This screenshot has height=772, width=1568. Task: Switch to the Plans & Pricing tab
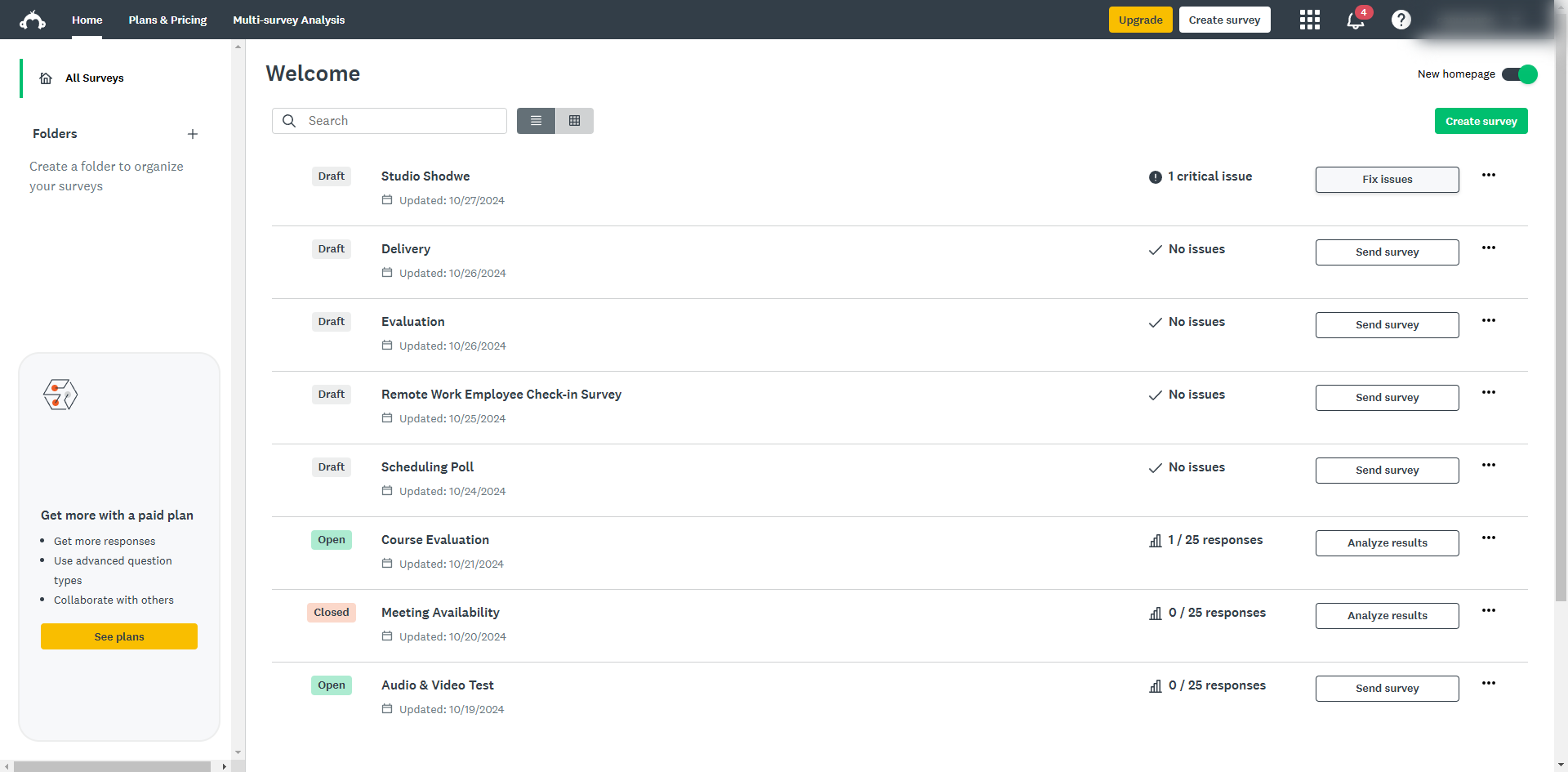(x=167, y=20)
